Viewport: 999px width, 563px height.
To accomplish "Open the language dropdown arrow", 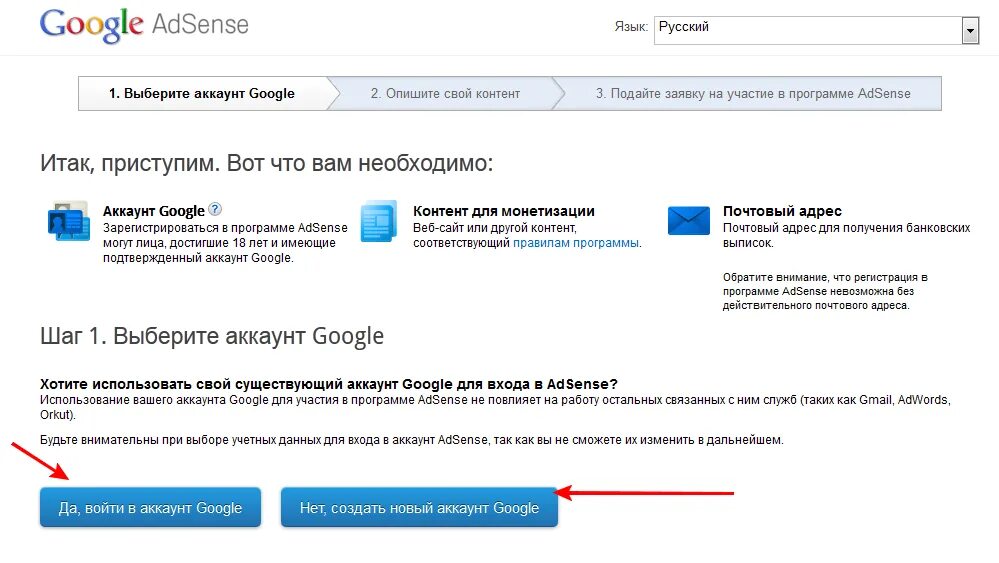I will (969, 32).
